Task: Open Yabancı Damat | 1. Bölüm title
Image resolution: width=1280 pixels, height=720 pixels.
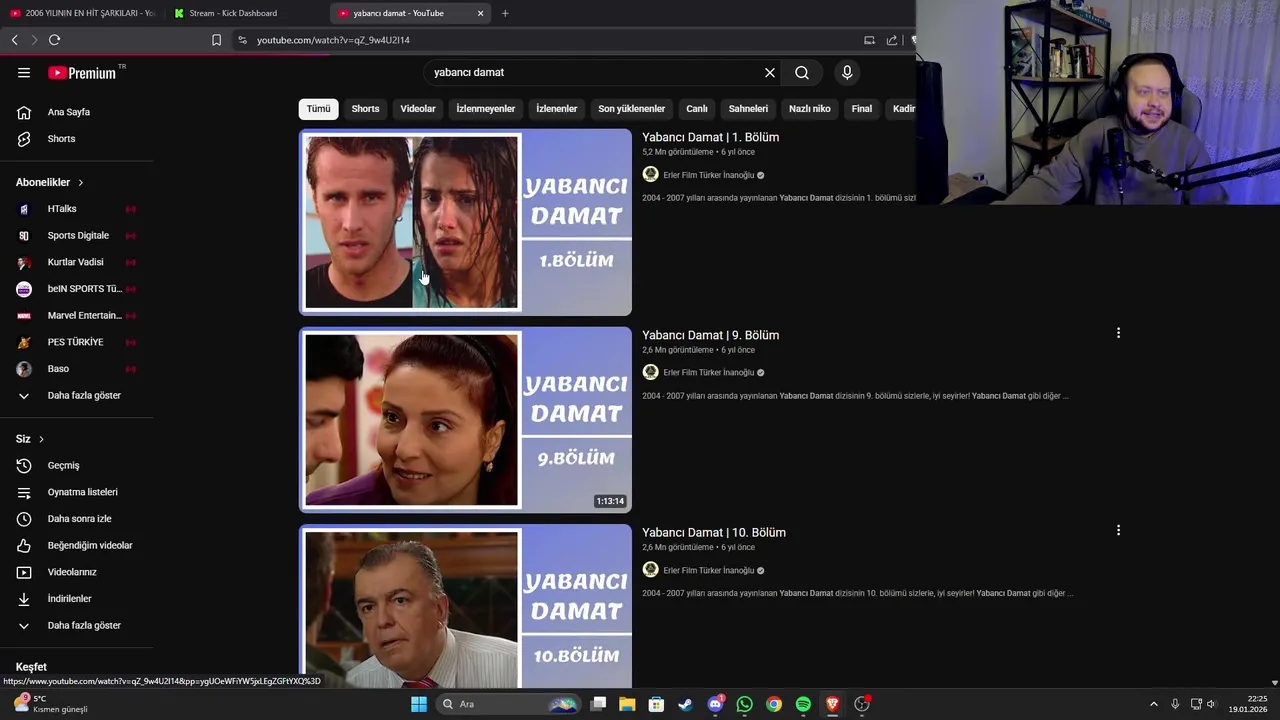Action: (710, 137)
